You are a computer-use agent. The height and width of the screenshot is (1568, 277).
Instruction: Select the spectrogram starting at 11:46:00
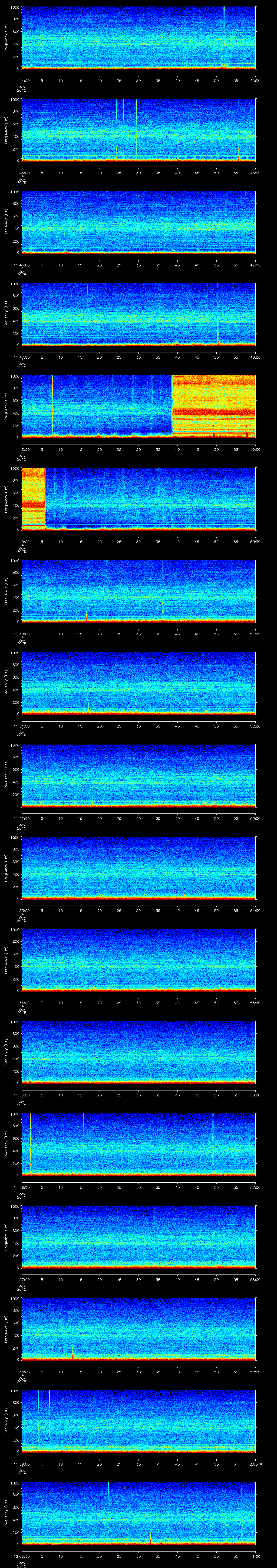[138, 222]
